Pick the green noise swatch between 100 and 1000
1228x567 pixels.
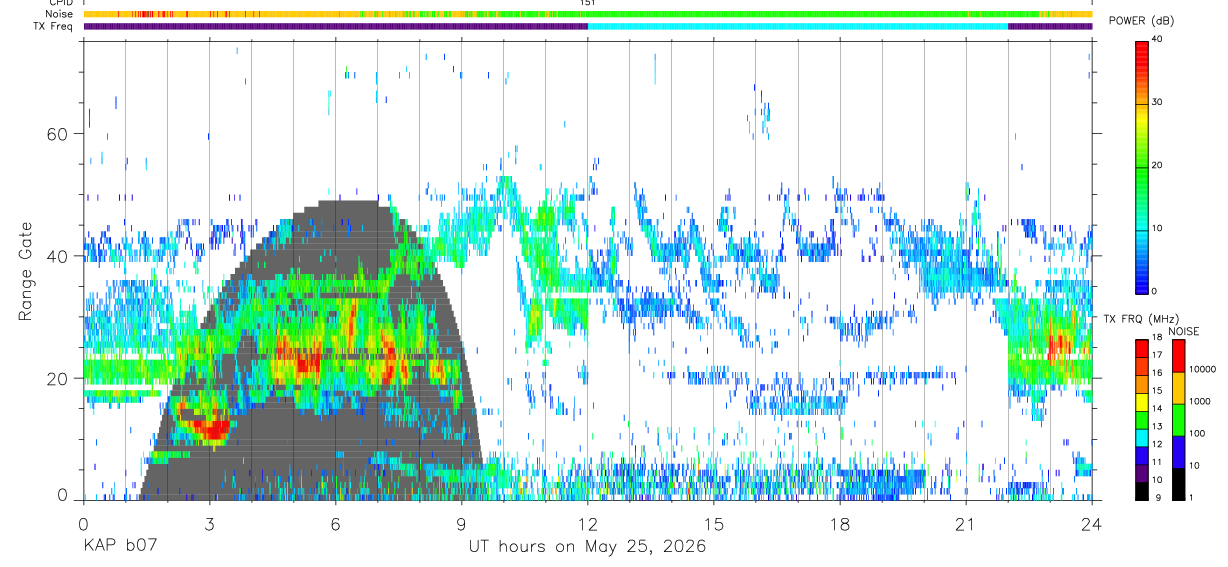(x=1178, y=420)
